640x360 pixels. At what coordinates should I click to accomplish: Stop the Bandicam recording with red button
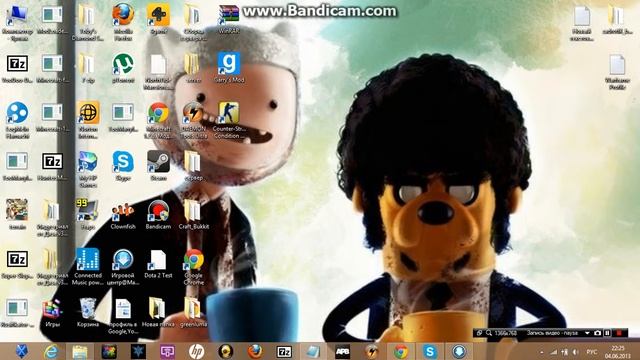pos(619,333)
